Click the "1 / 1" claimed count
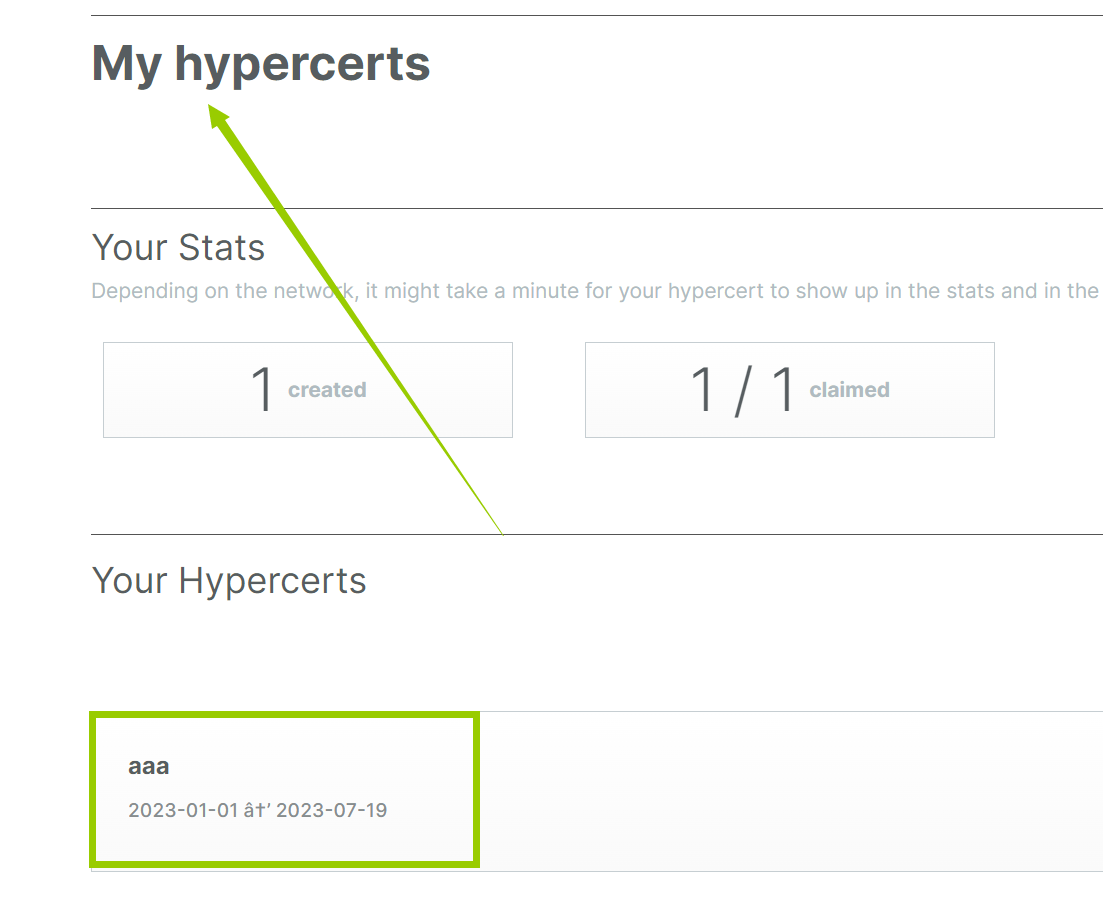Image resolution: width=1103 pixels, height=917 pixels. click(x=742, y=389)
